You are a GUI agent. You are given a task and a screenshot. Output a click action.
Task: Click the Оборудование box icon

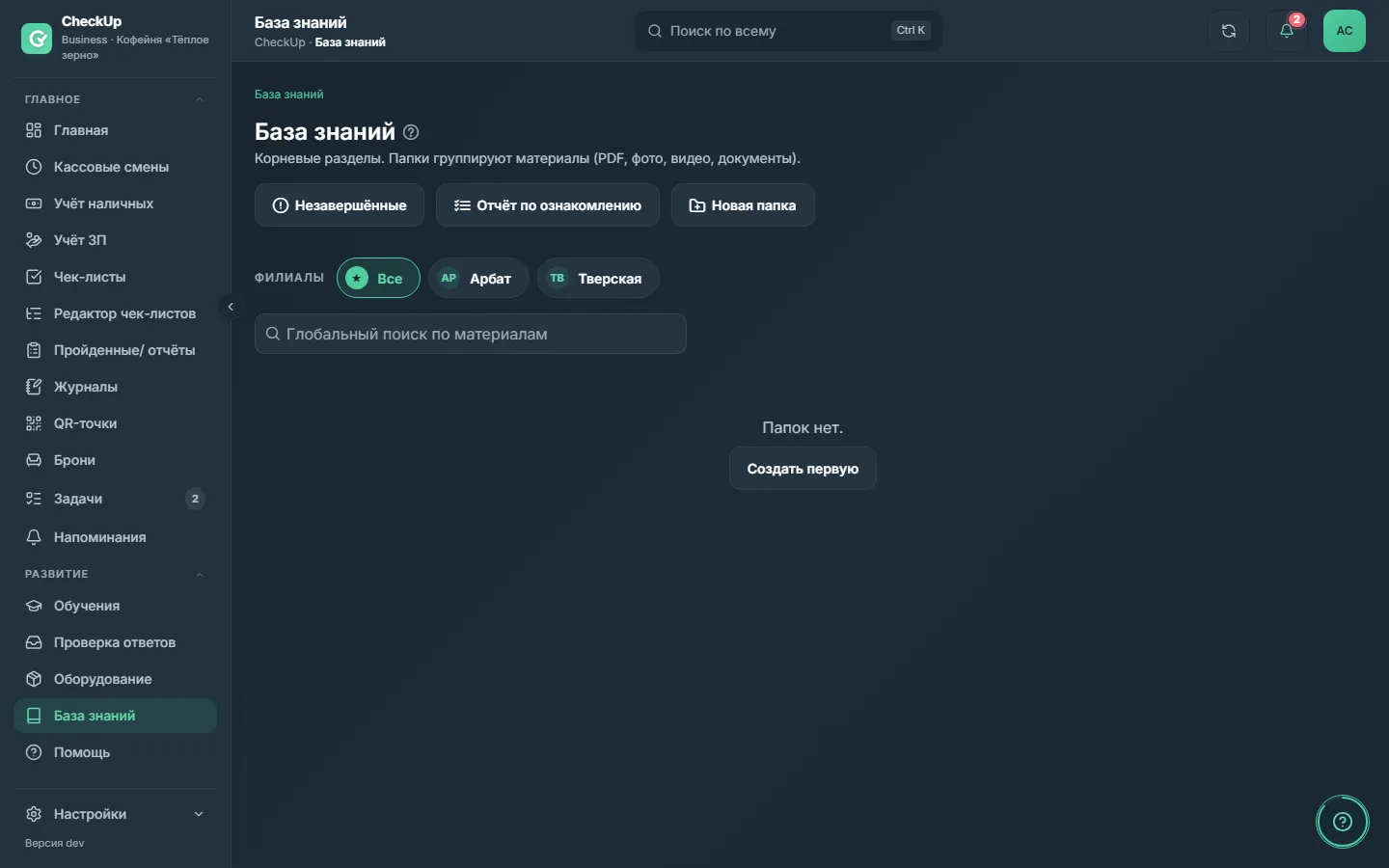point(34,679)
